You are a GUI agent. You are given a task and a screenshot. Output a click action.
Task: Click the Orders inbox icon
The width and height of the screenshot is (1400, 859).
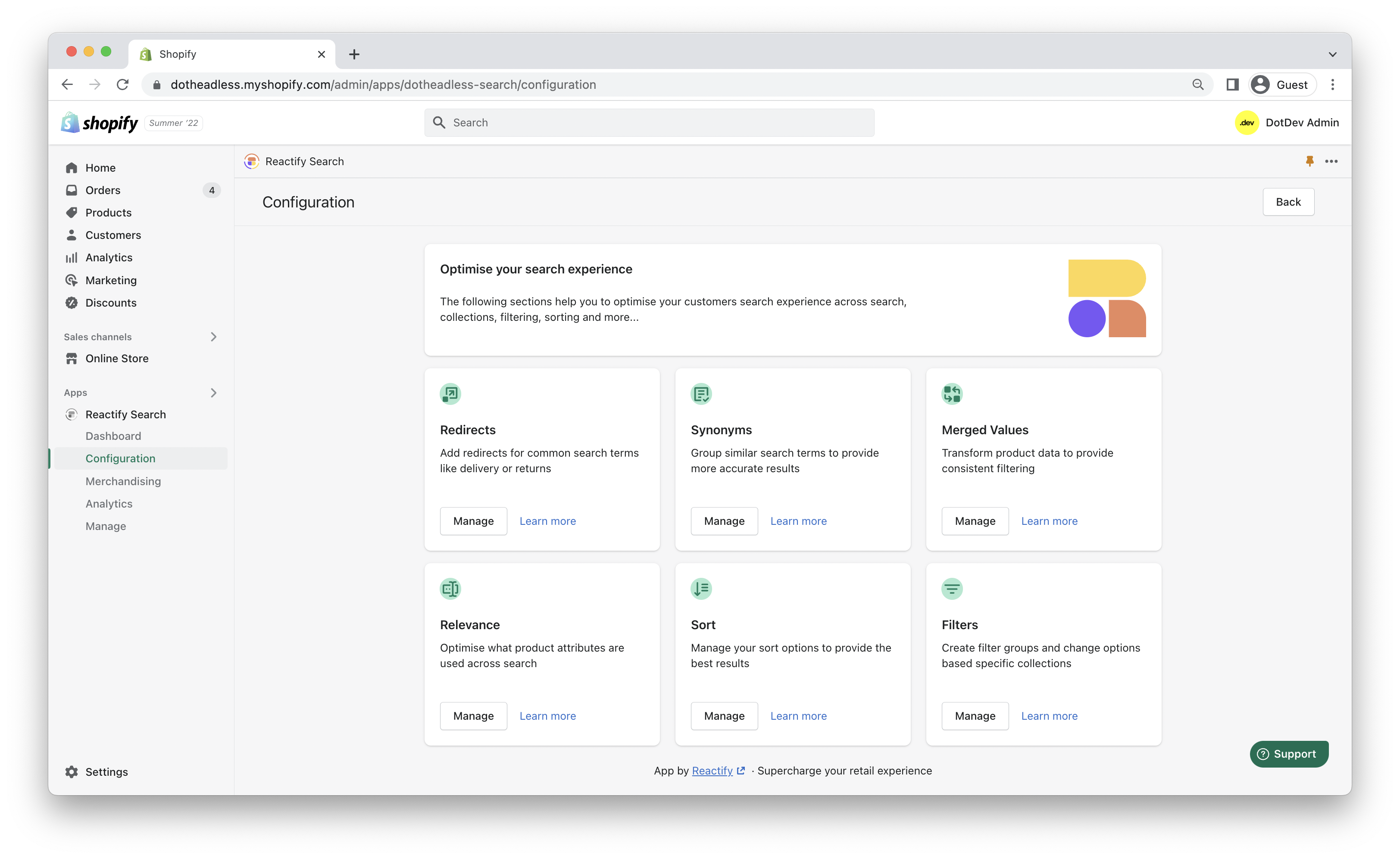pyautogui.click(x=71, y=190)
